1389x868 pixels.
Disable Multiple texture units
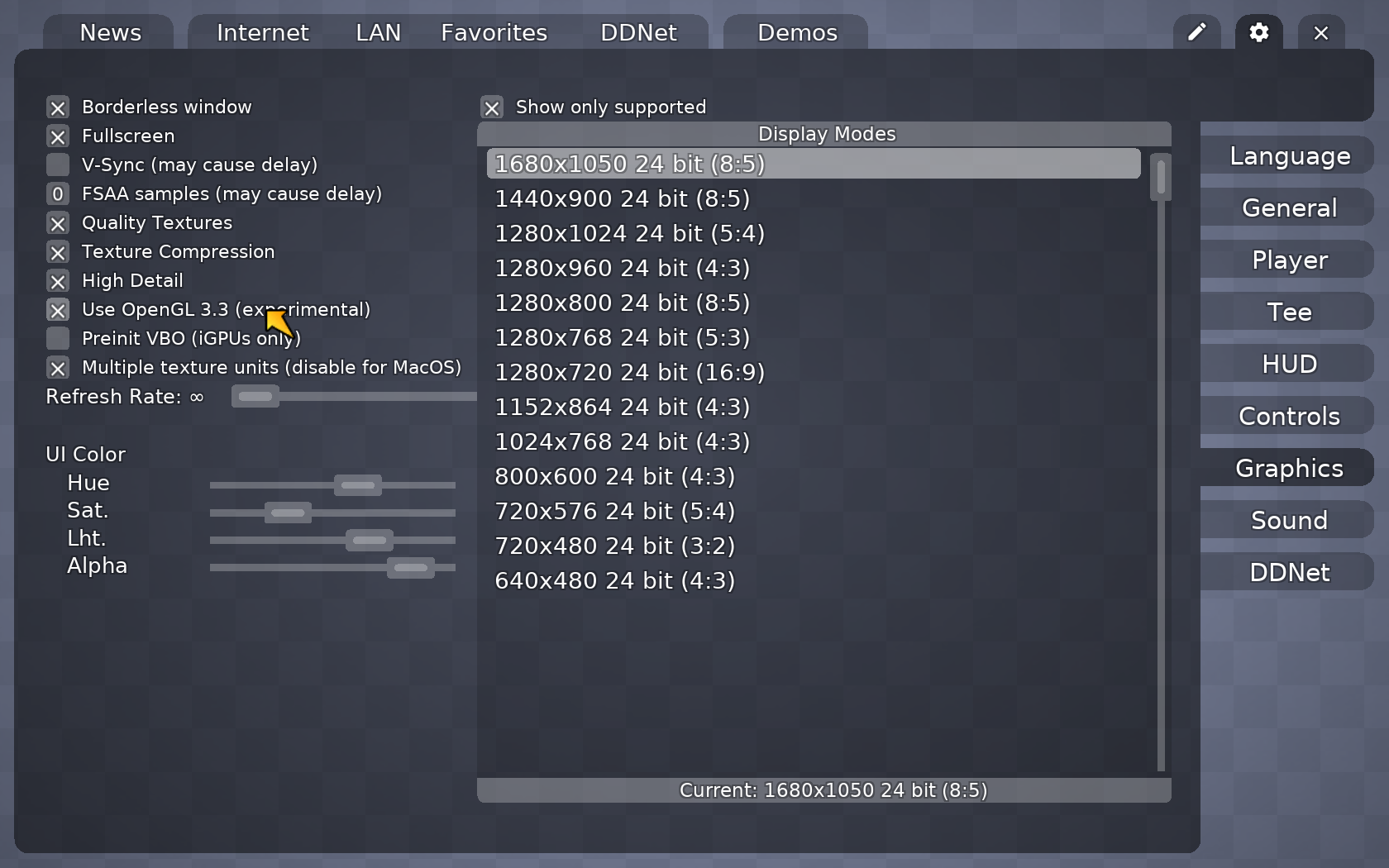[x=57, y=368]
